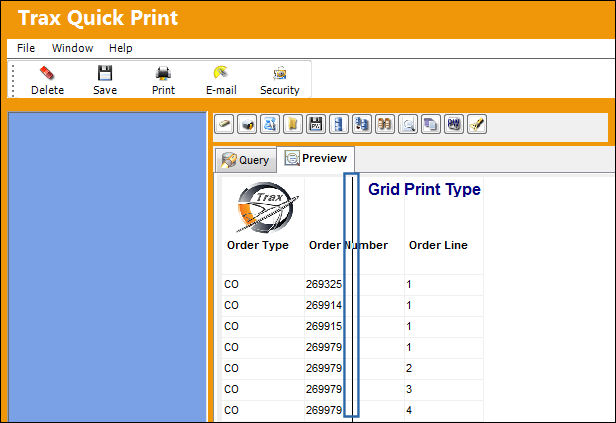The width and height of the screenshot is (616, 423).
Task: Click CO in the 269325 row
Action: tap(231, 284)
